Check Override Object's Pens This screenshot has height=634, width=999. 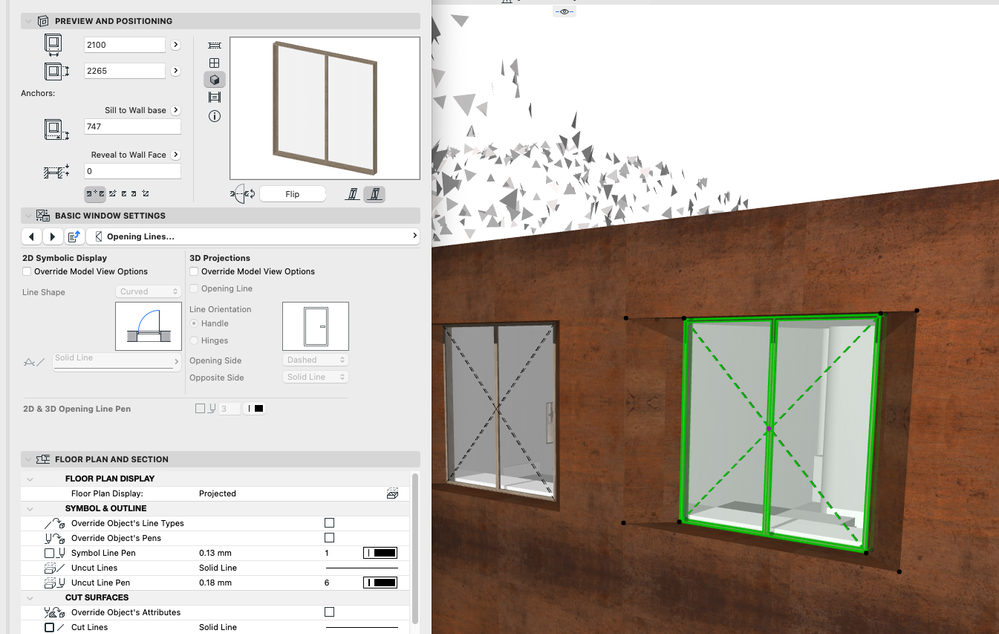[x=329, y=538]
